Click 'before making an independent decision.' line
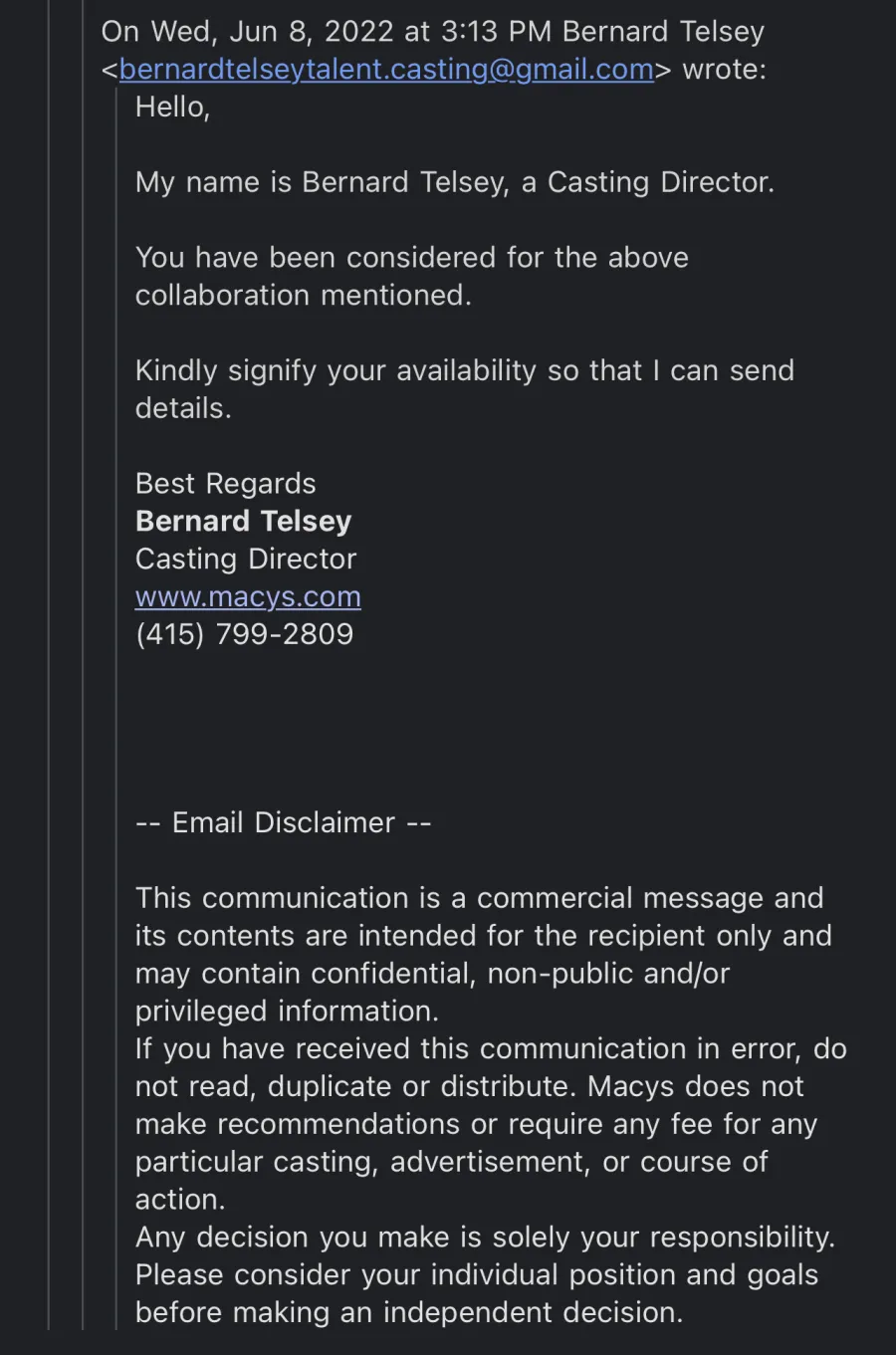 click(x=409, y=1312)
